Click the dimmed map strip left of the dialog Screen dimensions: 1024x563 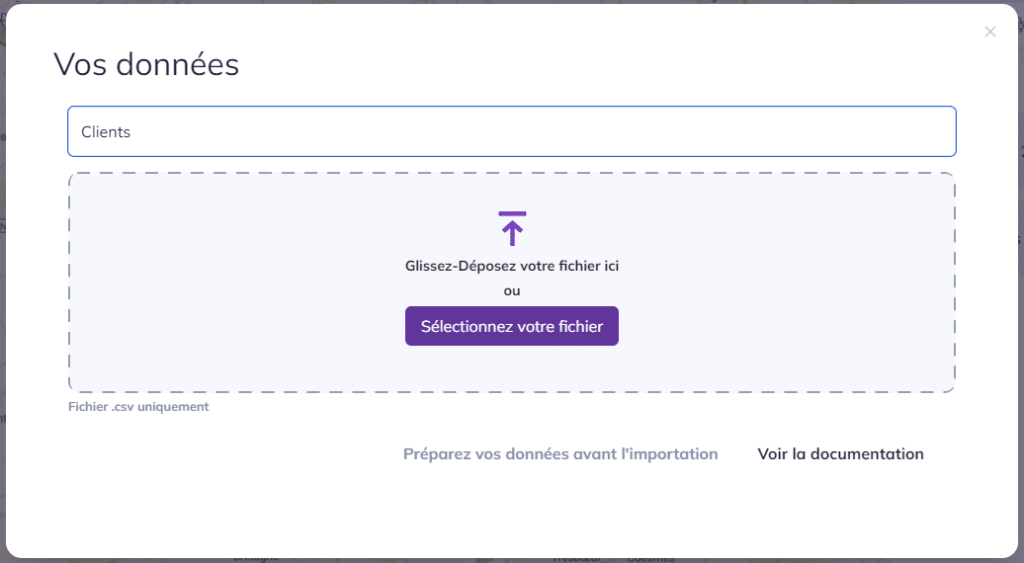point(3,281)
